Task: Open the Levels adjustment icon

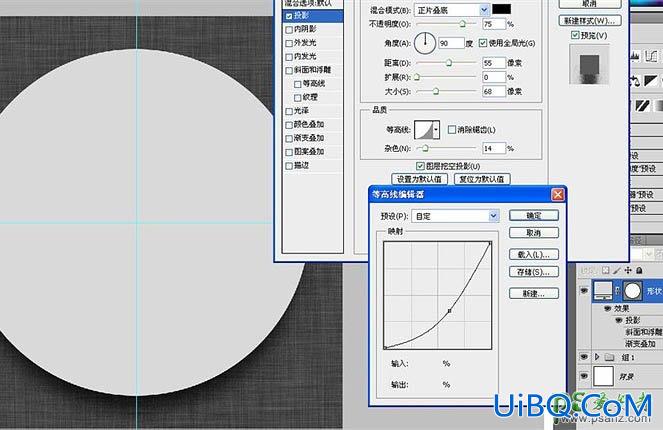Action: (636, 57)
